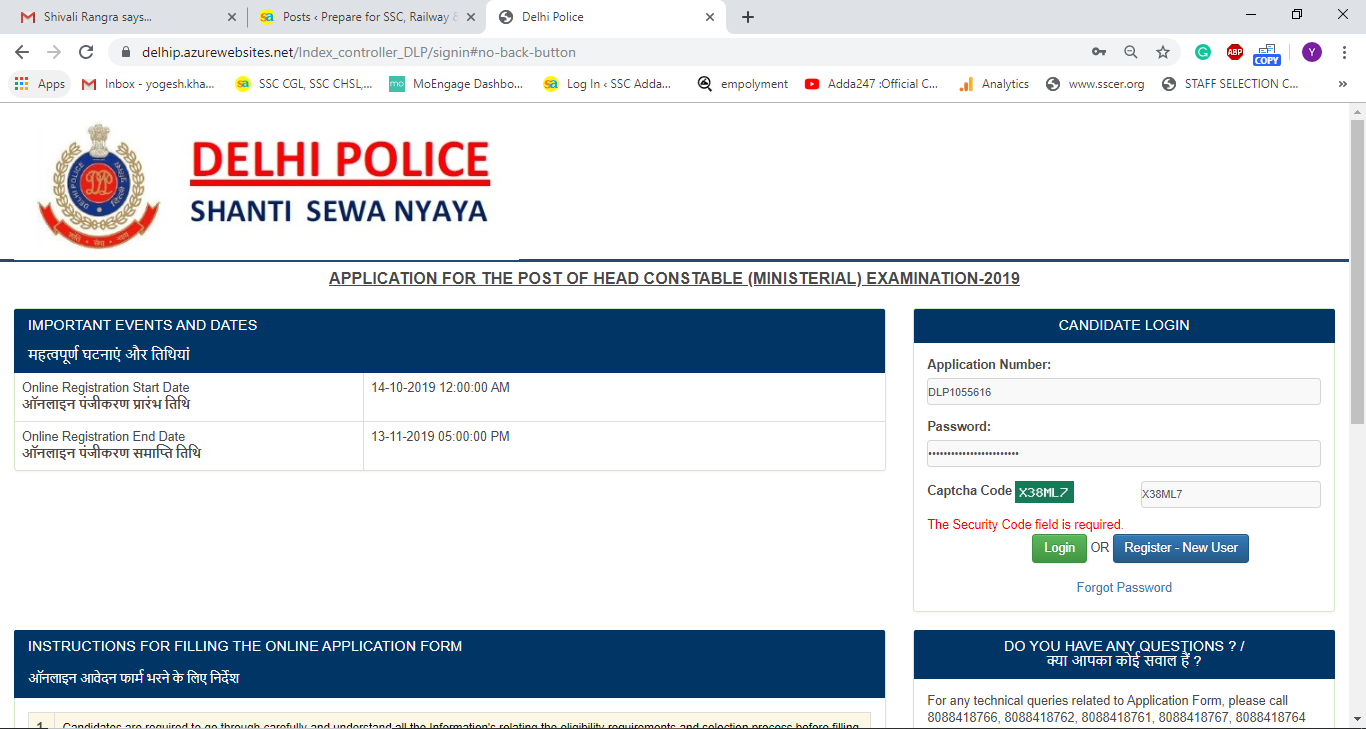This screenshot has width=1366, height=729.
Task: Open Log In SSC Adda bookmark
Action: pyautogui.click(x=608, y=84)
